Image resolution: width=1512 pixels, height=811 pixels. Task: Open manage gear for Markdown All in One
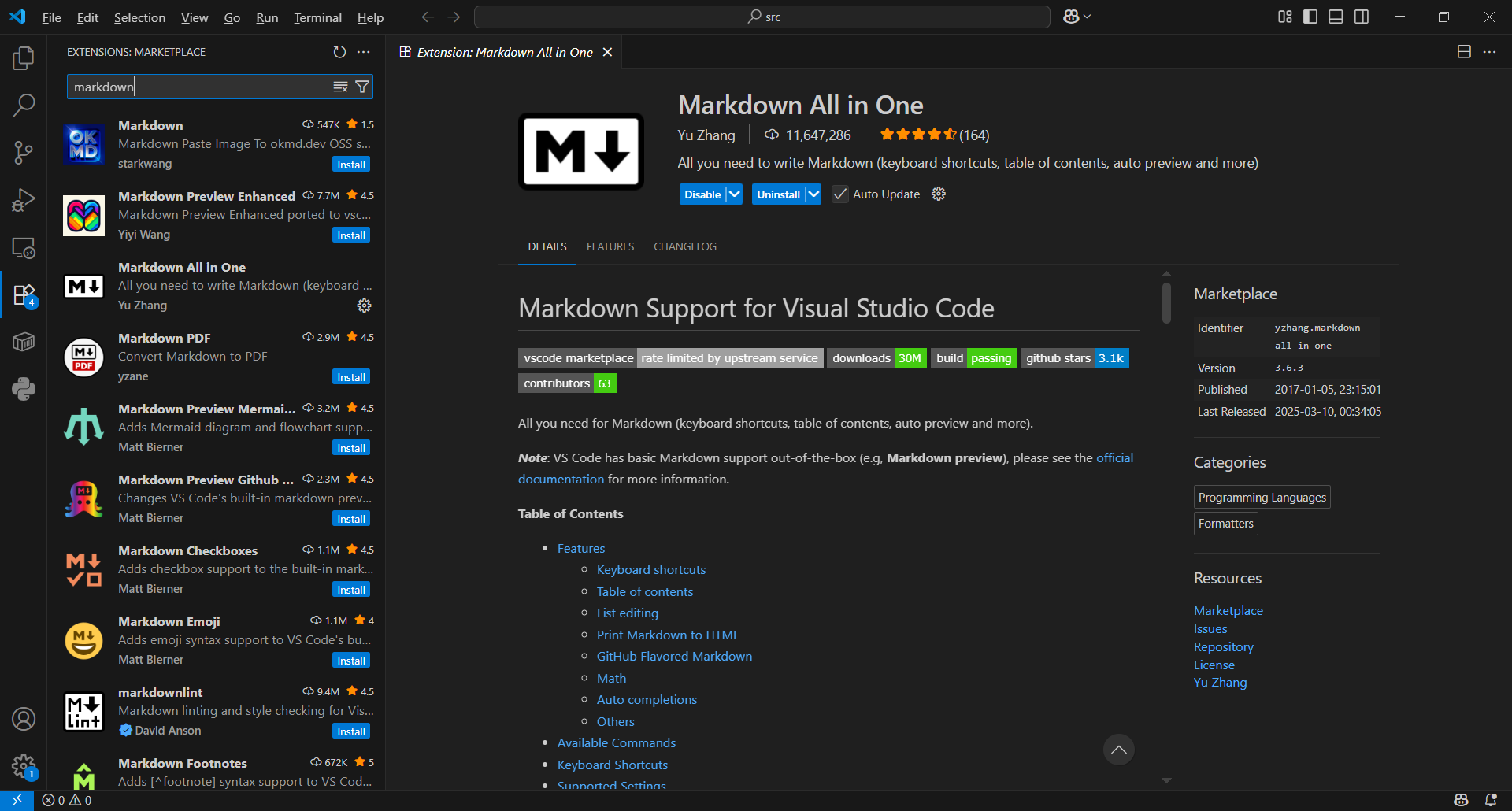pos(364,306)
